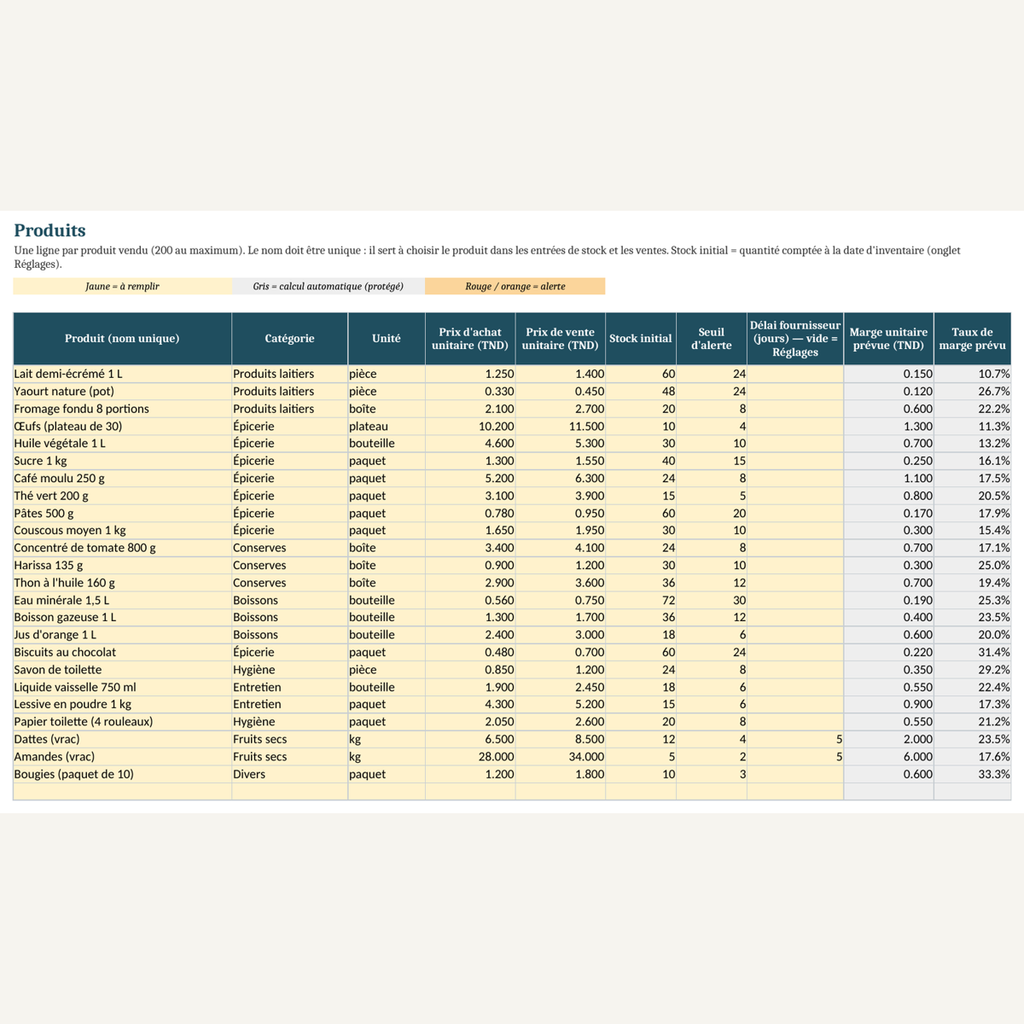Click the sale price 11.500 for Œufs

pyautogui.click(x=560, y=426)
